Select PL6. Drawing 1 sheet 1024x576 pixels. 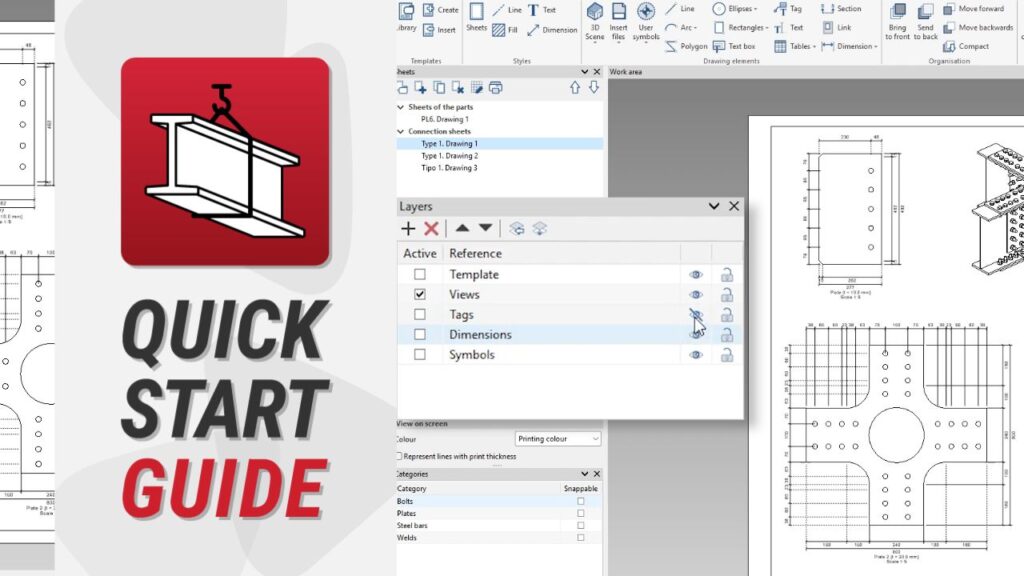coord(444,119)
